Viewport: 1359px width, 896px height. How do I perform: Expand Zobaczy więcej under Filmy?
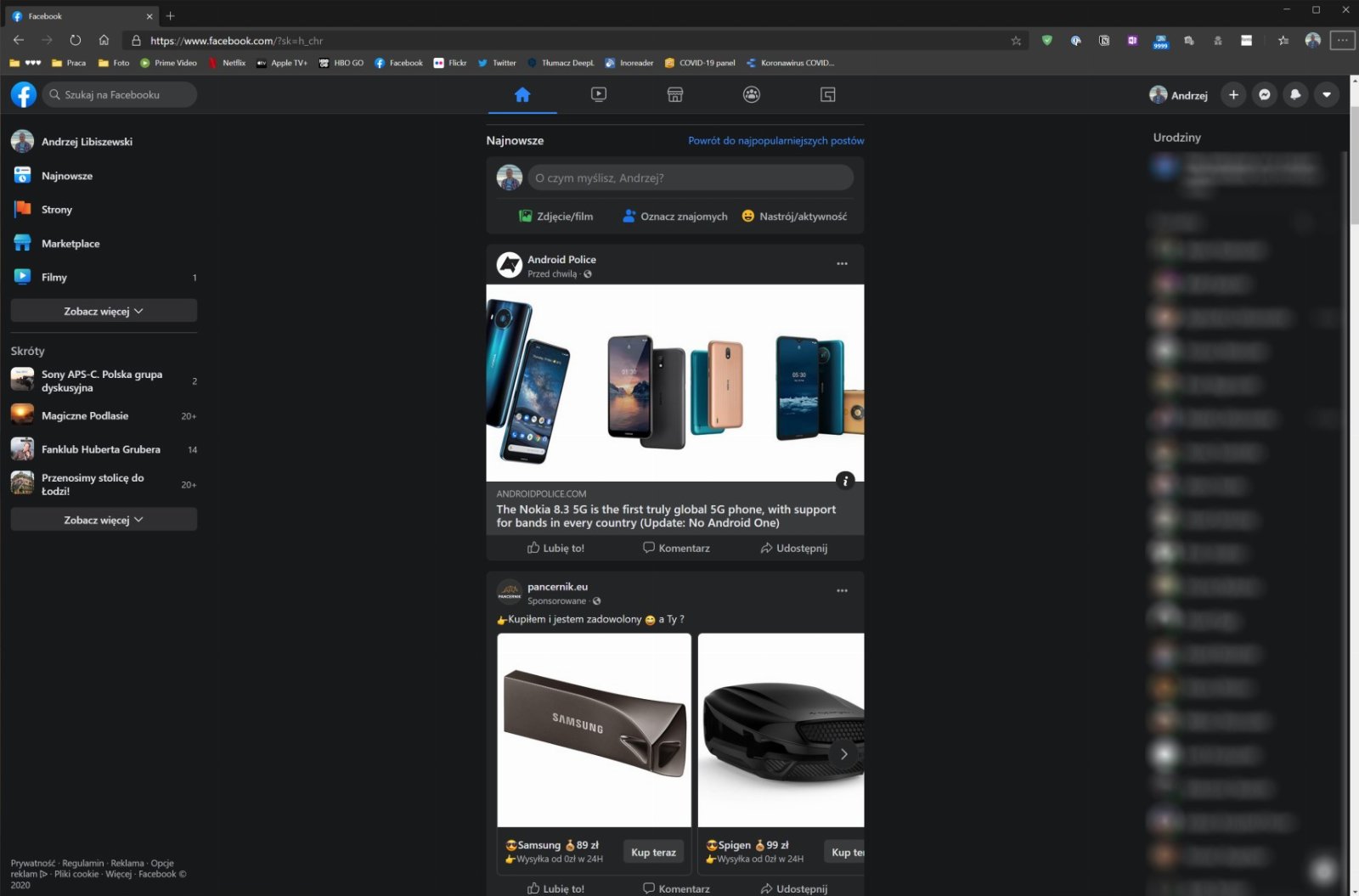104,311
